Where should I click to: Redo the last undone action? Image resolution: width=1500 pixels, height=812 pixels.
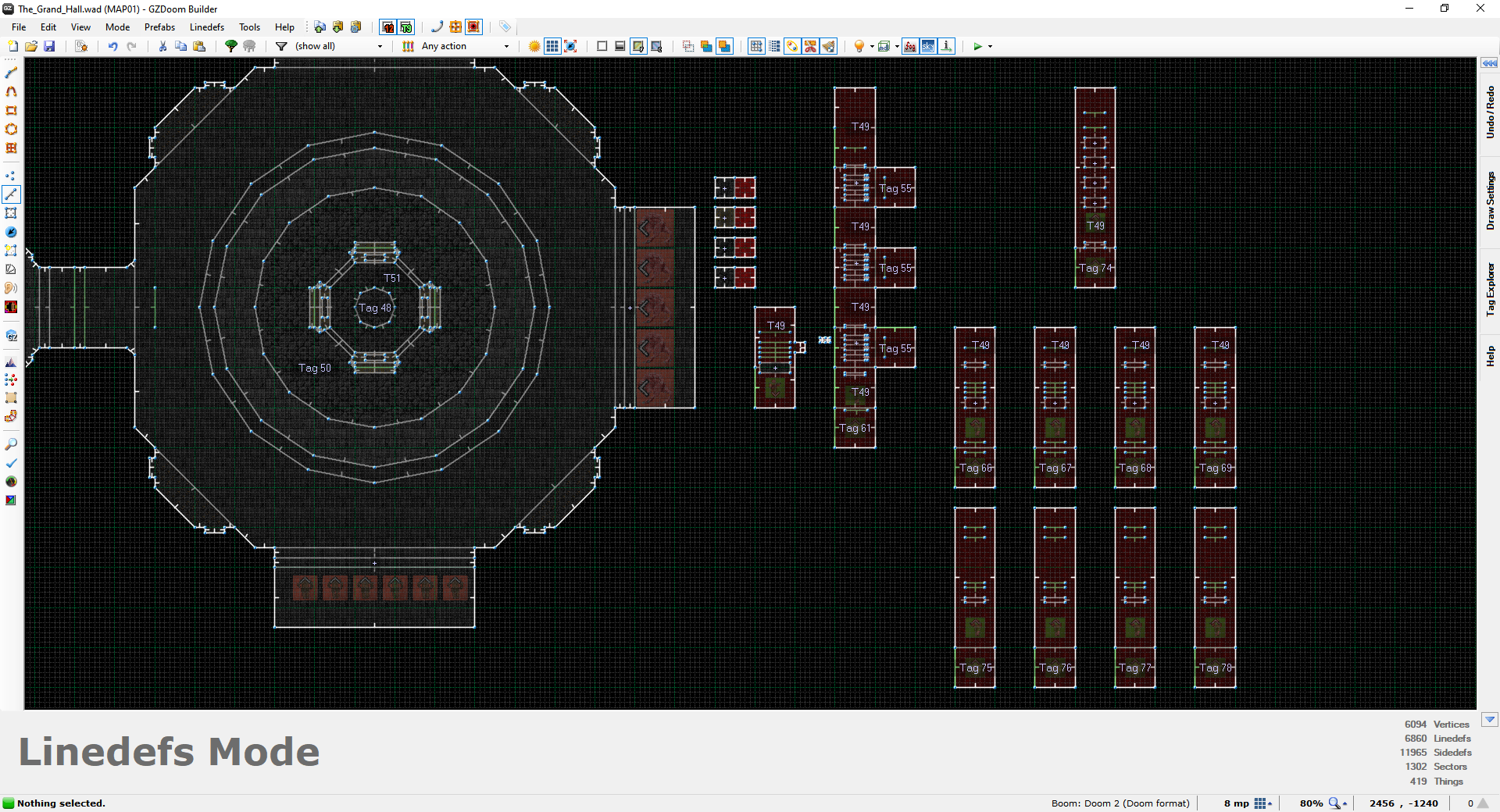(x=131, y=46)
